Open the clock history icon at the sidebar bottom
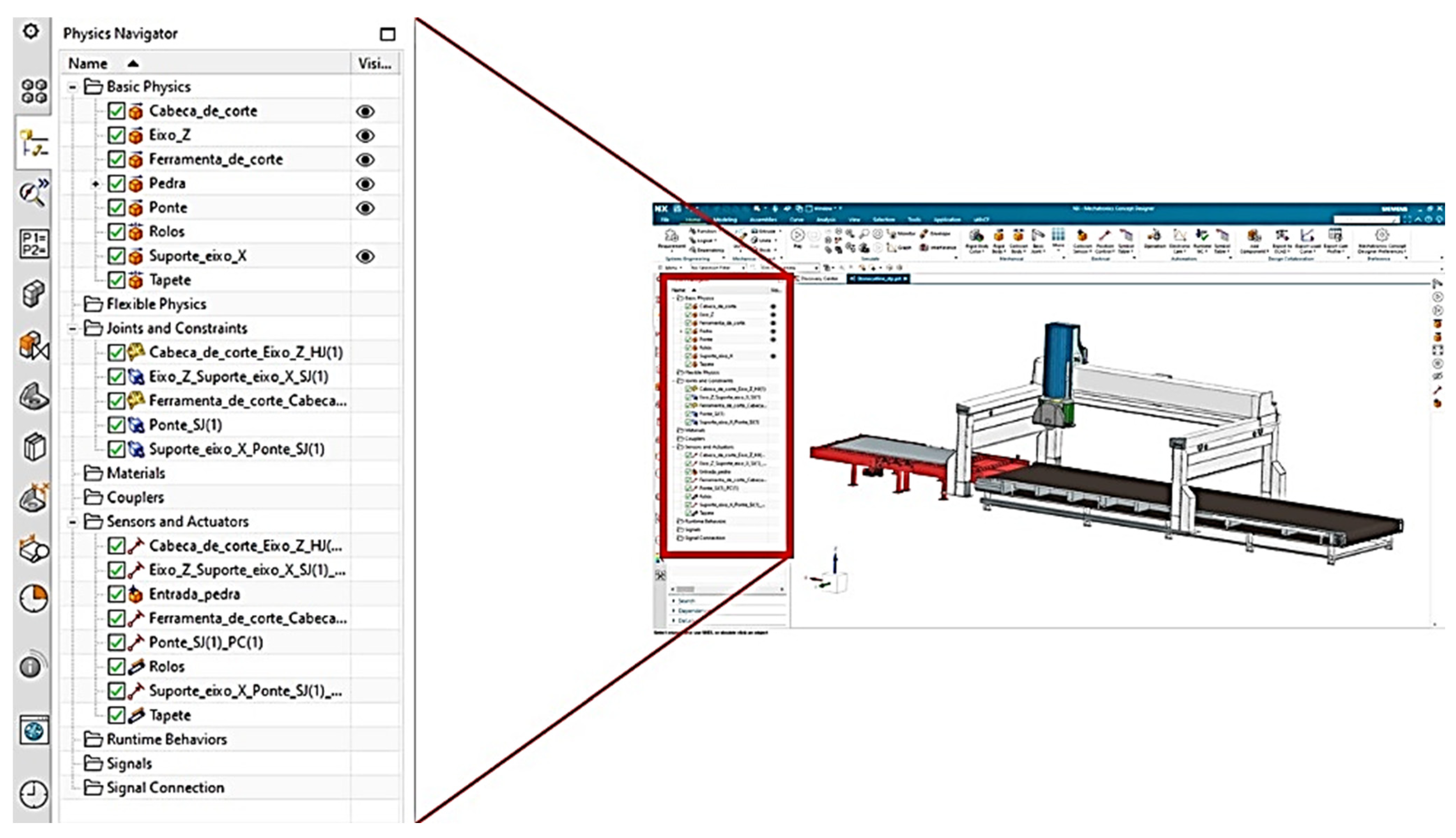 pyautogui.click(x=33, y=794)
